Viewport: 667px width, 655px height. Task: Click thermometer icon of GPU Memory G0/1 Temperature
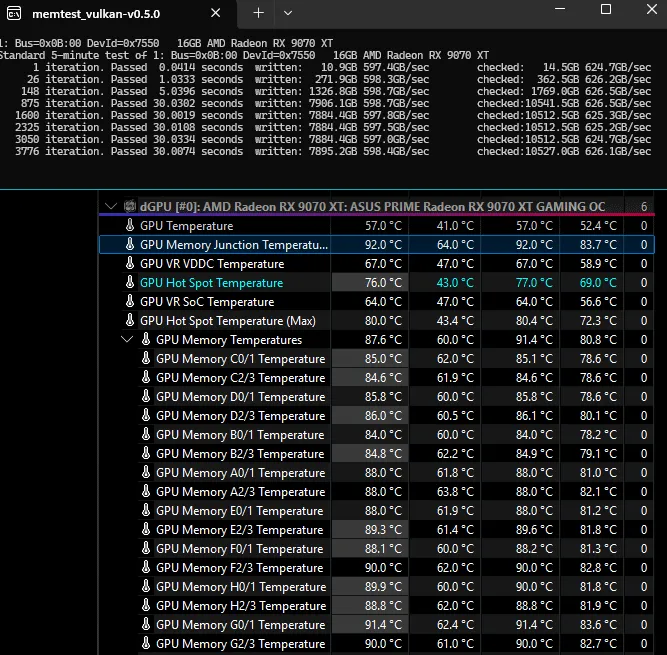tap(146, 624)
